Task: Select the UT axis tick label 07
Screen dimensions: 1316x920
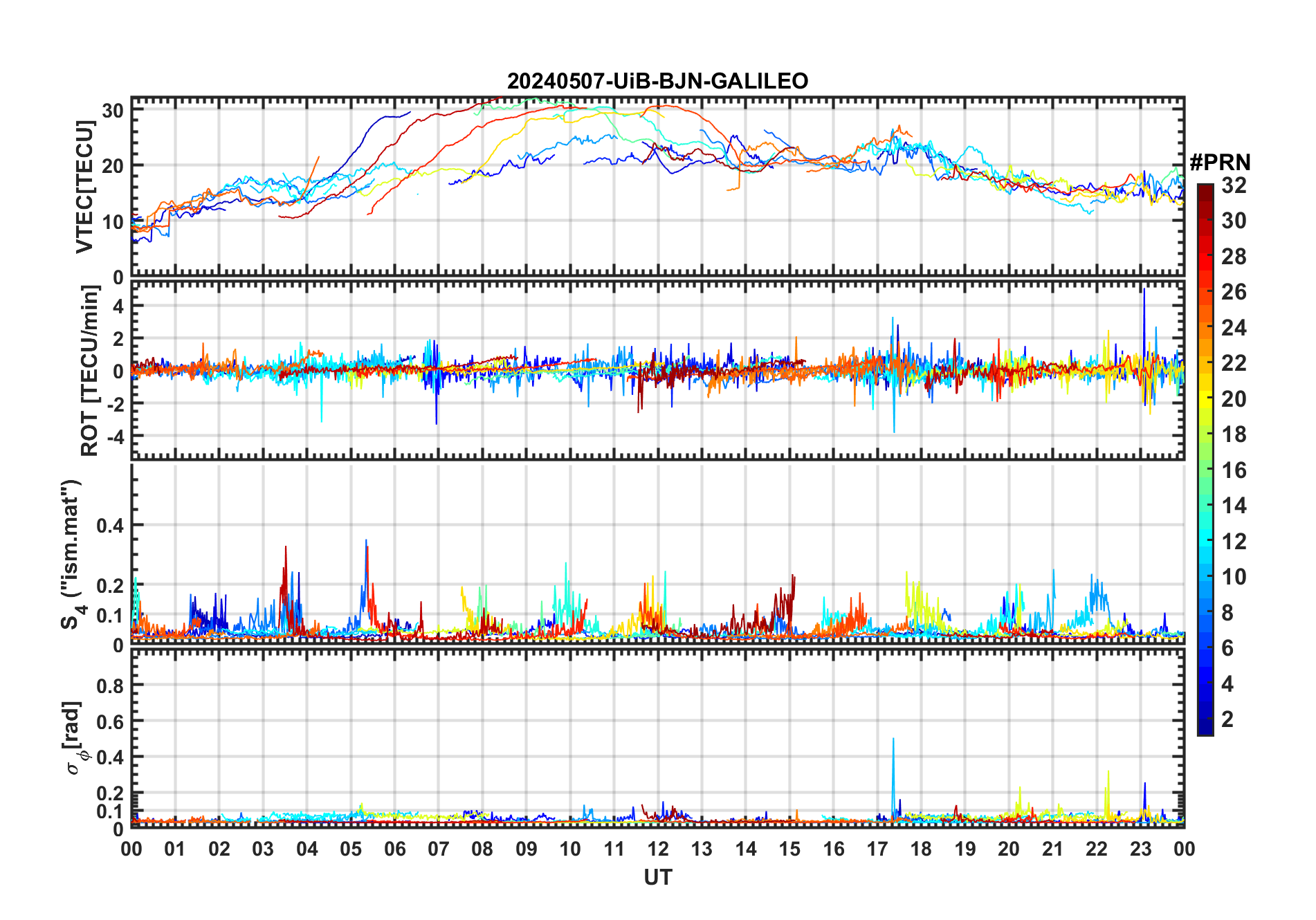Action: point(439,849)
